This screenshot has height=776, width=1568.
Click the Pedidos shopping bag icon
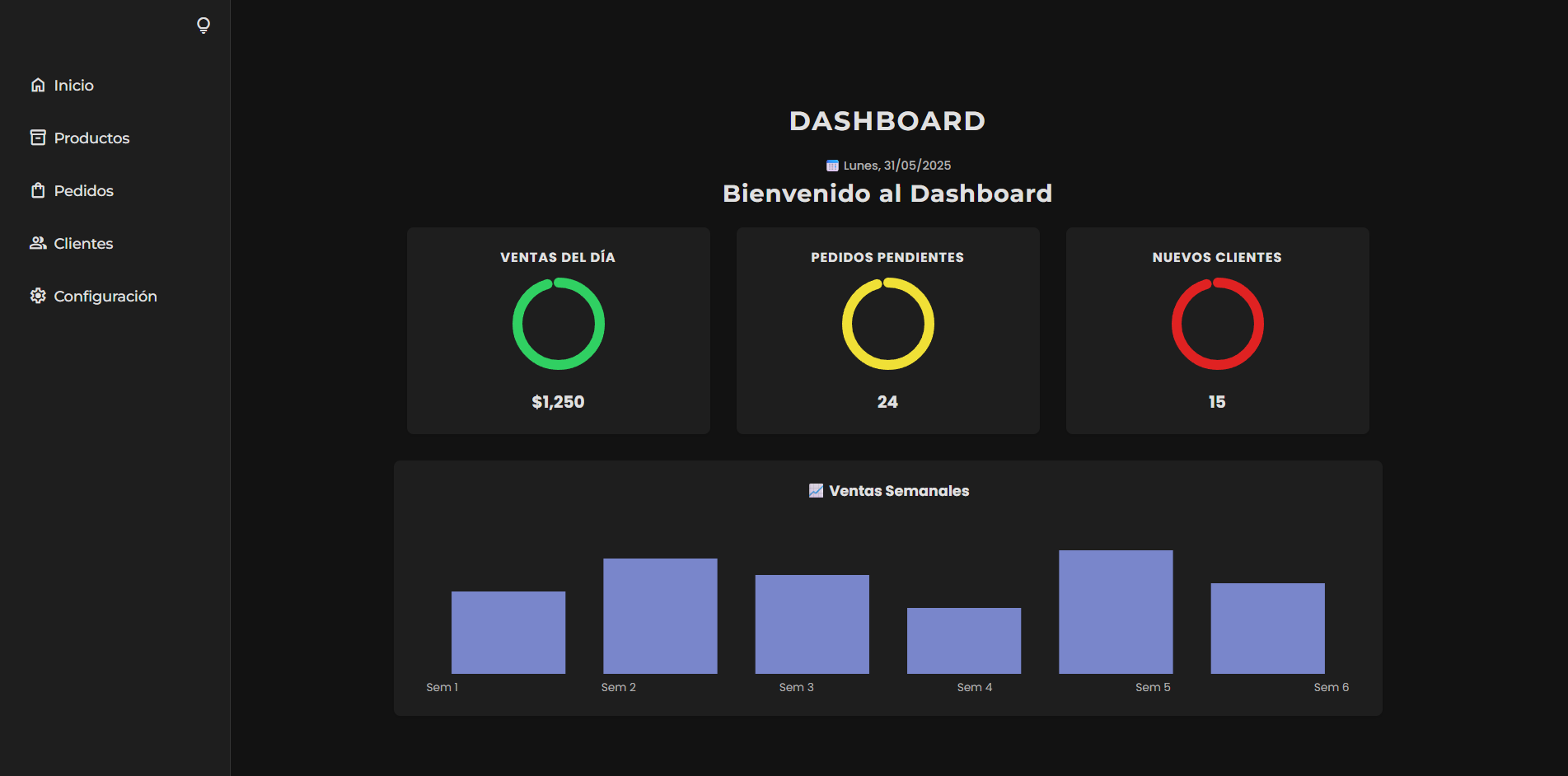pyautogui.click(x=38, y=190)
